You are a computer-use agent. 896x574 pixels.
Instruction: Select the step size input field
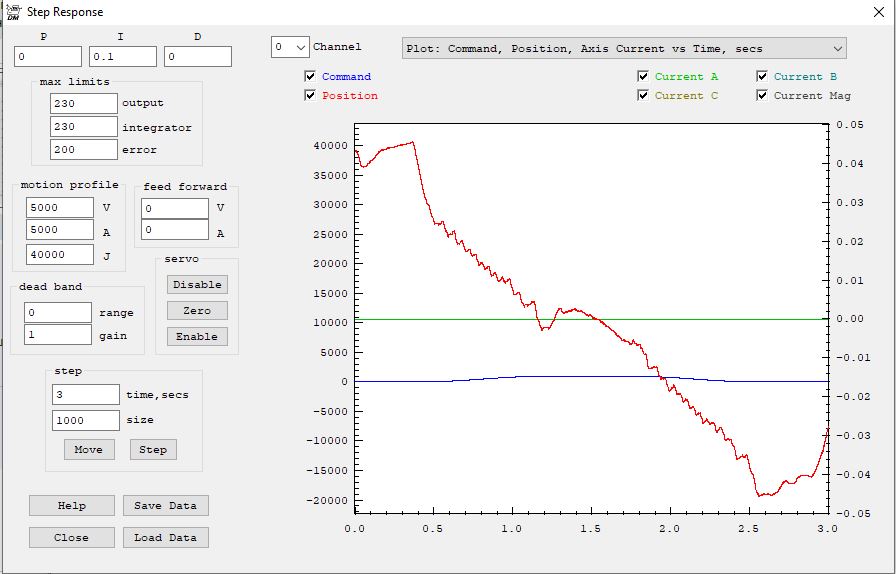click(85, 421)
